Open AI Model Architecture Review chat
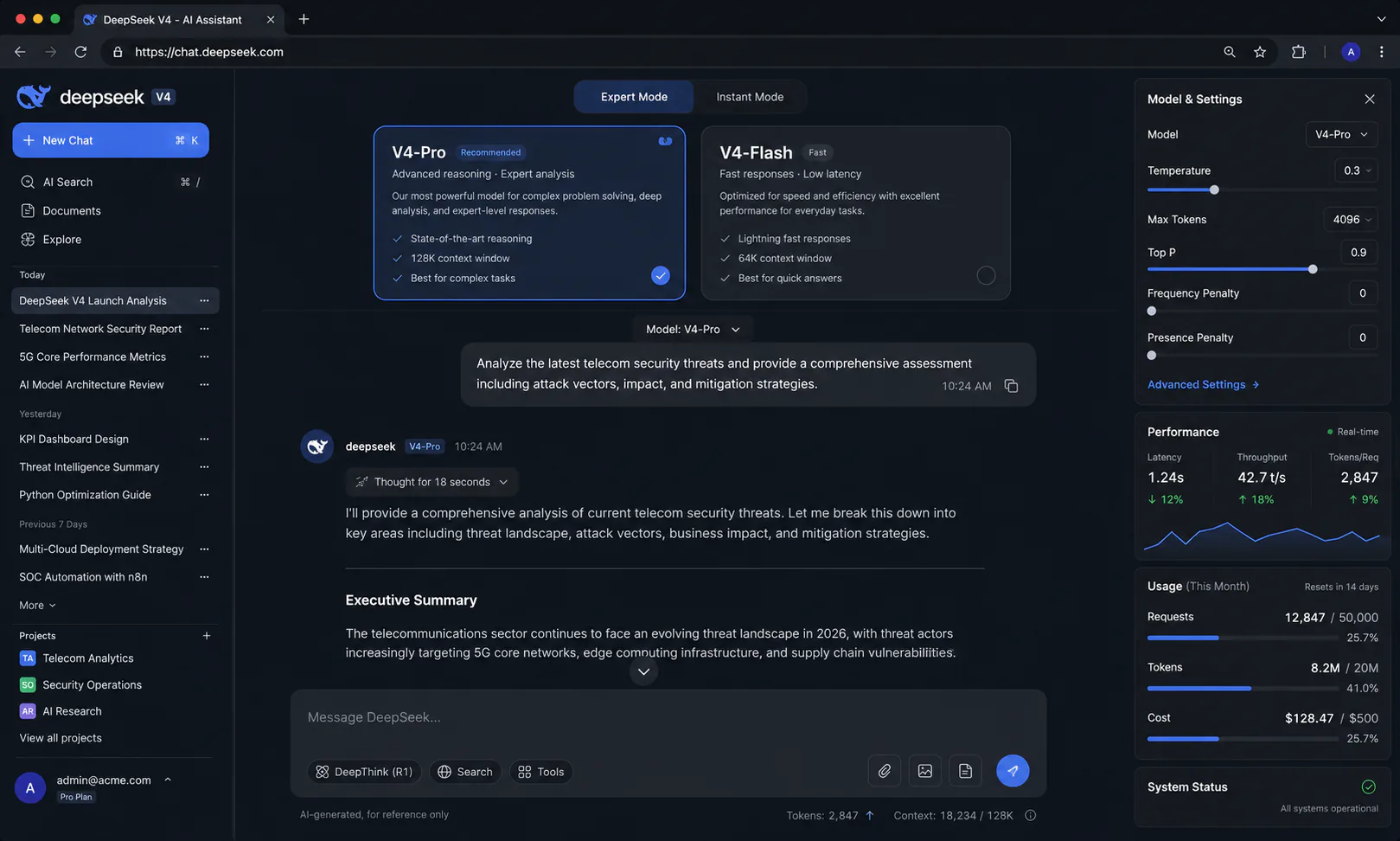 [x=92, y=385]
